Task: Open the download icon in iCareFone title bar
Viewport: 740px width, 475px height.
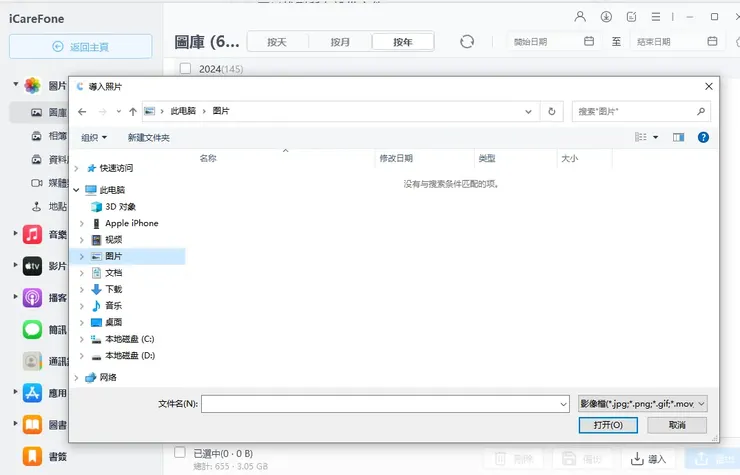Action: click(606, 17)
